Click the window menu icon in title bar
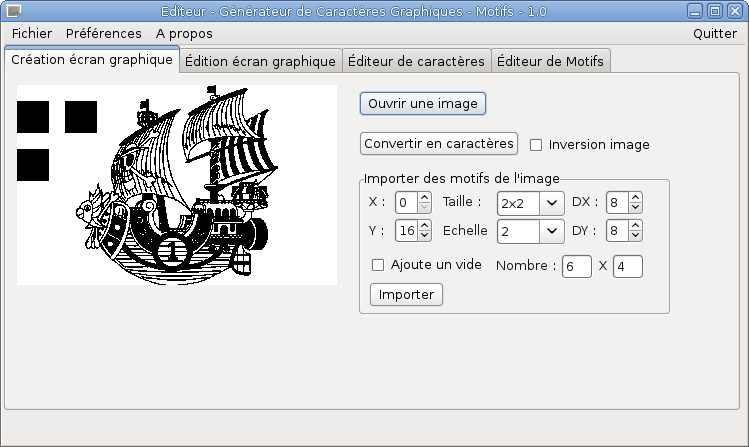The height and width of the screenshot is (447, 749). tap(14, 11)
